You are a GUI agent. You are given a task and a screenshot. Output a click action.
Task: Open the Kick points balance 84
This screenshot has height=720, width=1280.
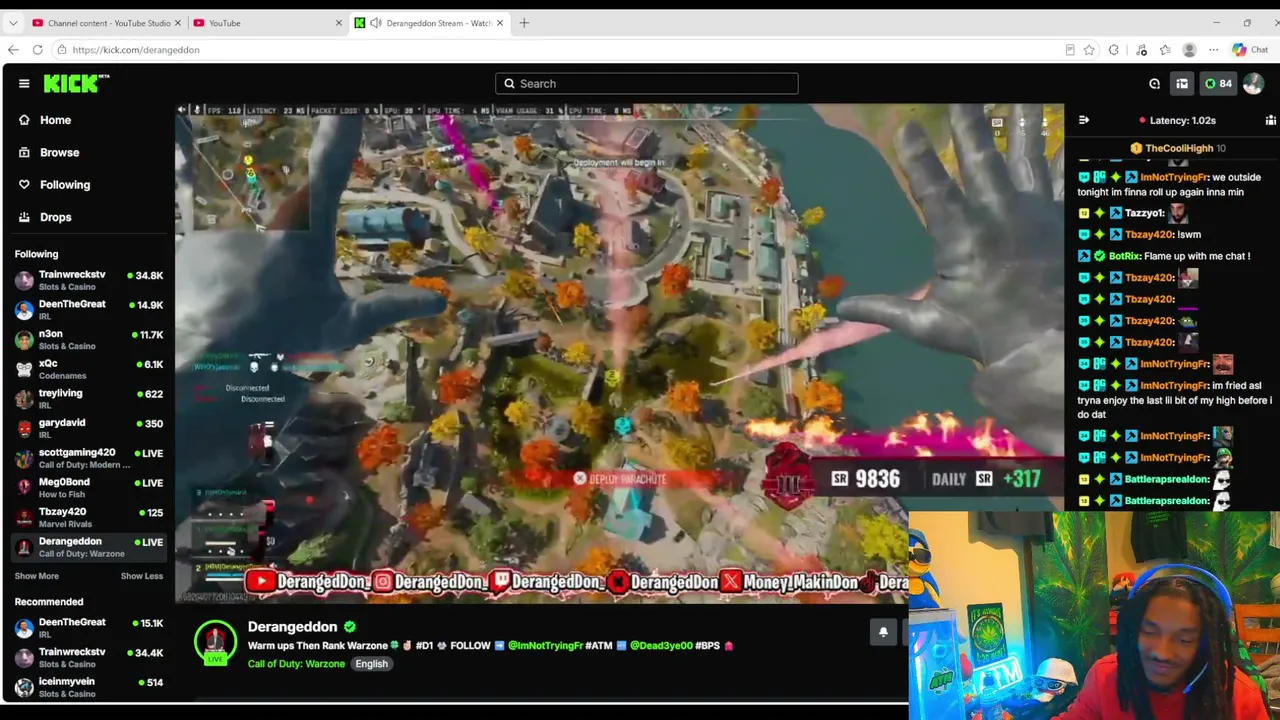pyautogui.click(x=1218, y=84)
